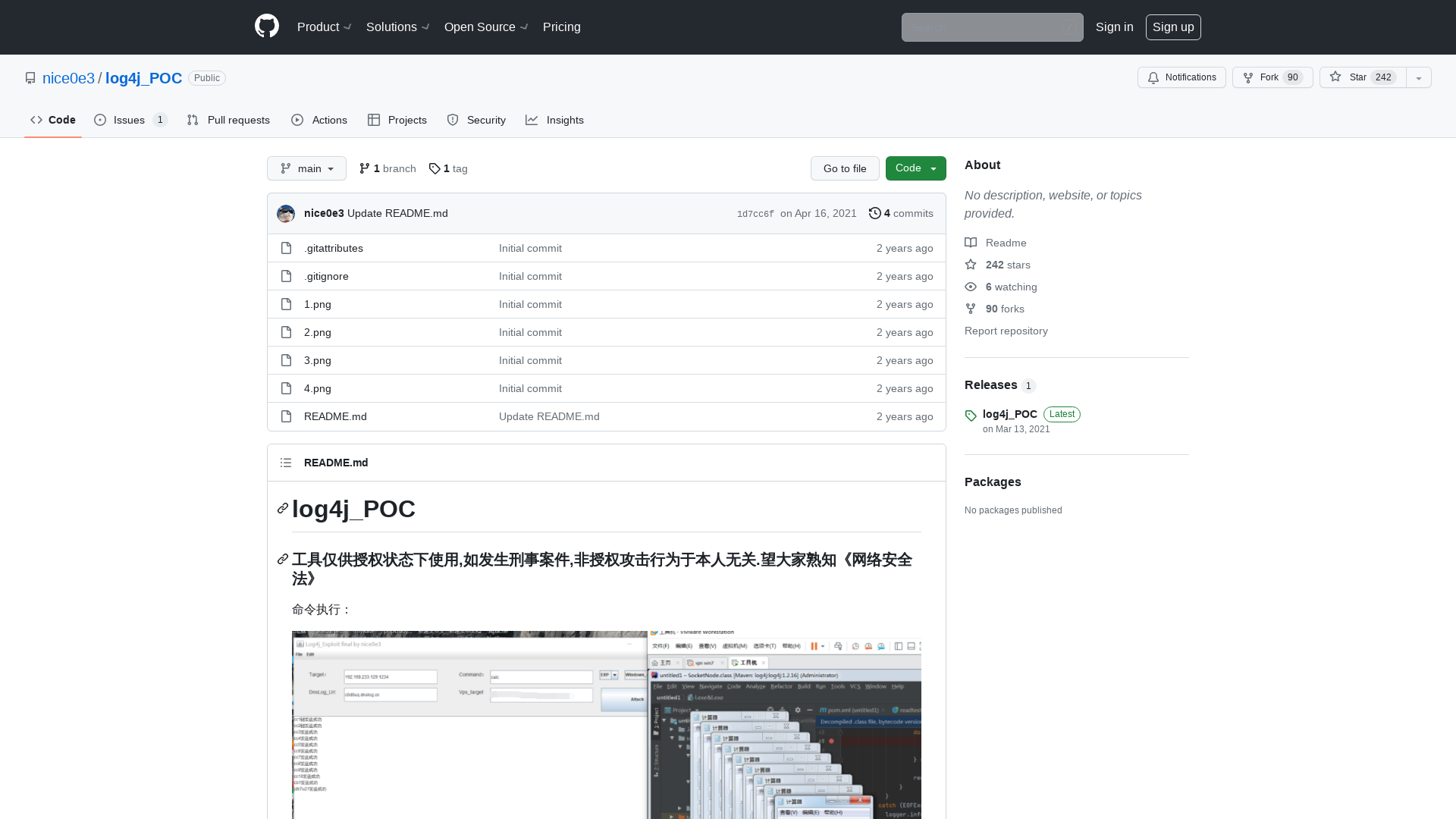Click the file icon for 3.png

286,360
